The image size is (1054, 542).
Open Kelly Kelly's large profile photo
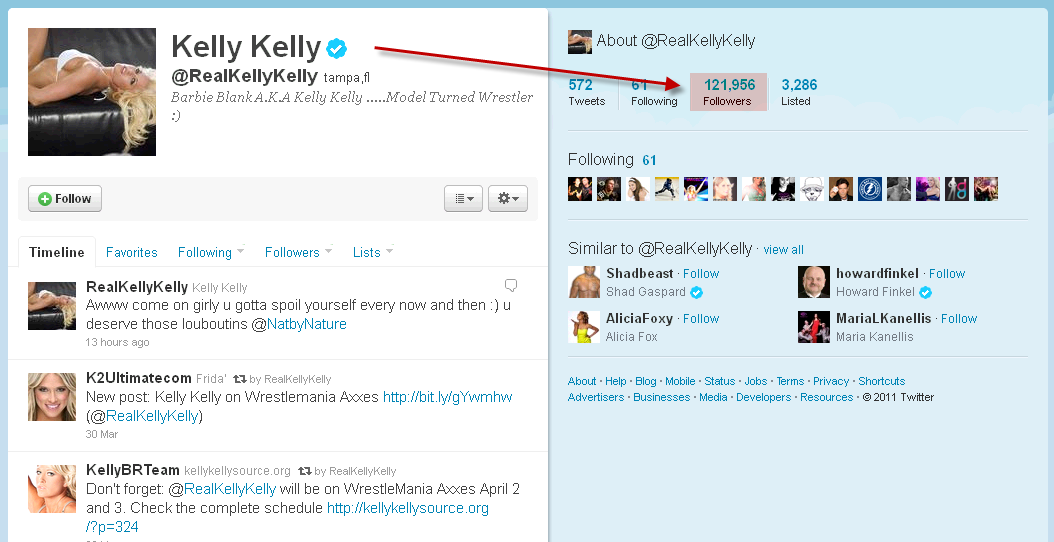(92, 92)
